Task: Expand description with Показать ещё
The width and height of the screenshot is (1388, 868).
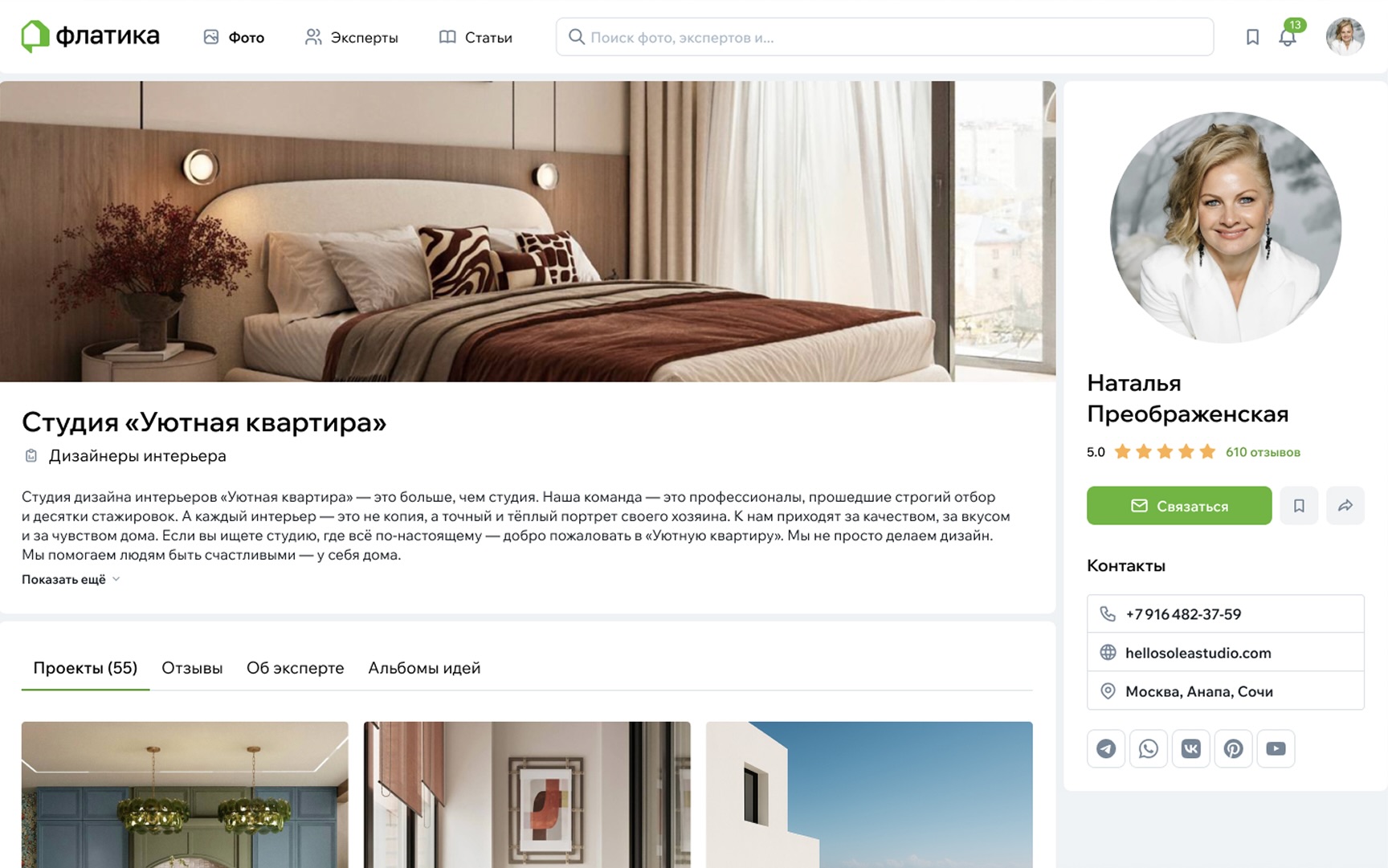Action: 71,579
